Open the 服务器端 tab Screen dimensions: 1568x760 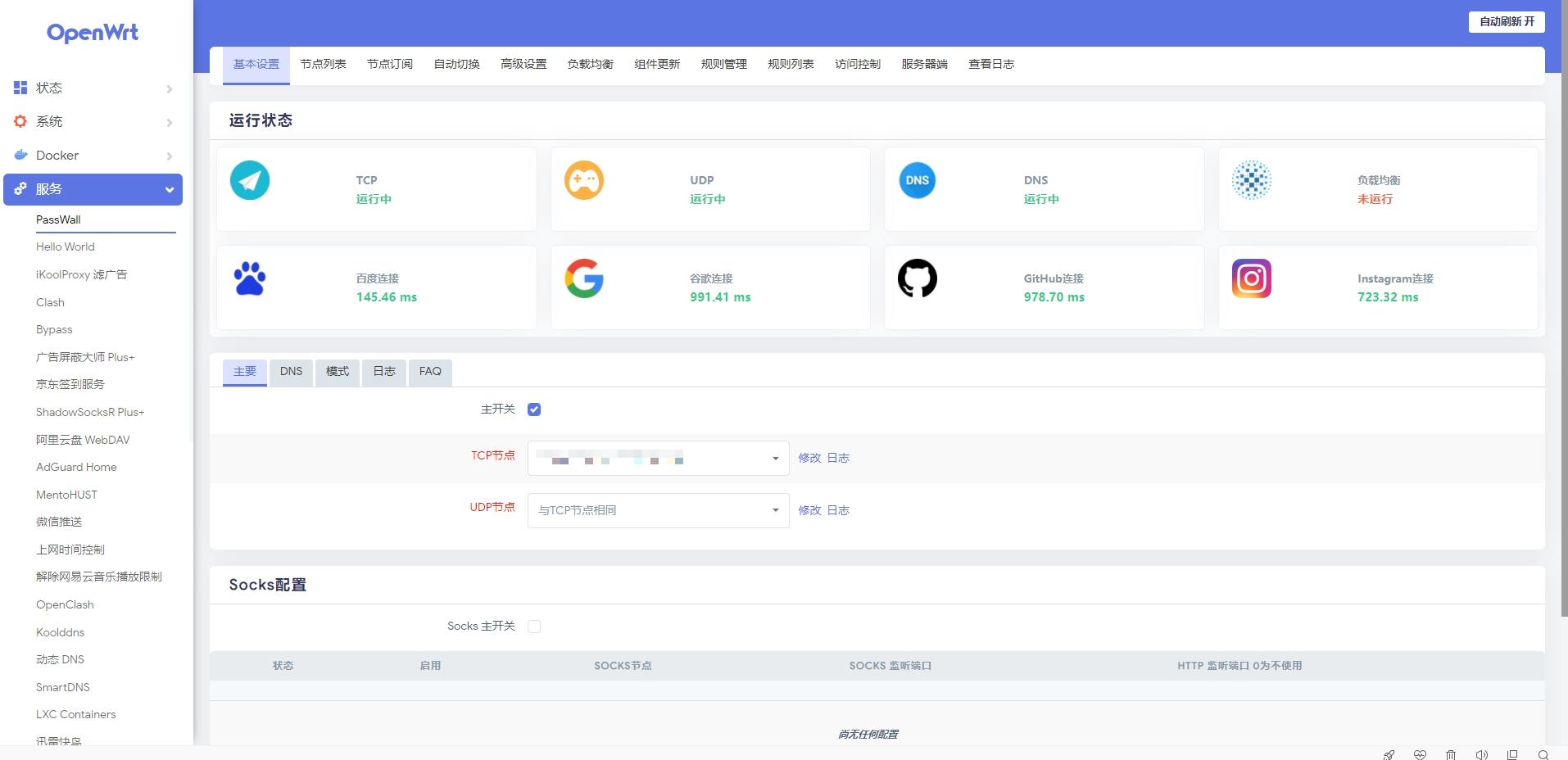pyautogui.click(x=924, y=64)
